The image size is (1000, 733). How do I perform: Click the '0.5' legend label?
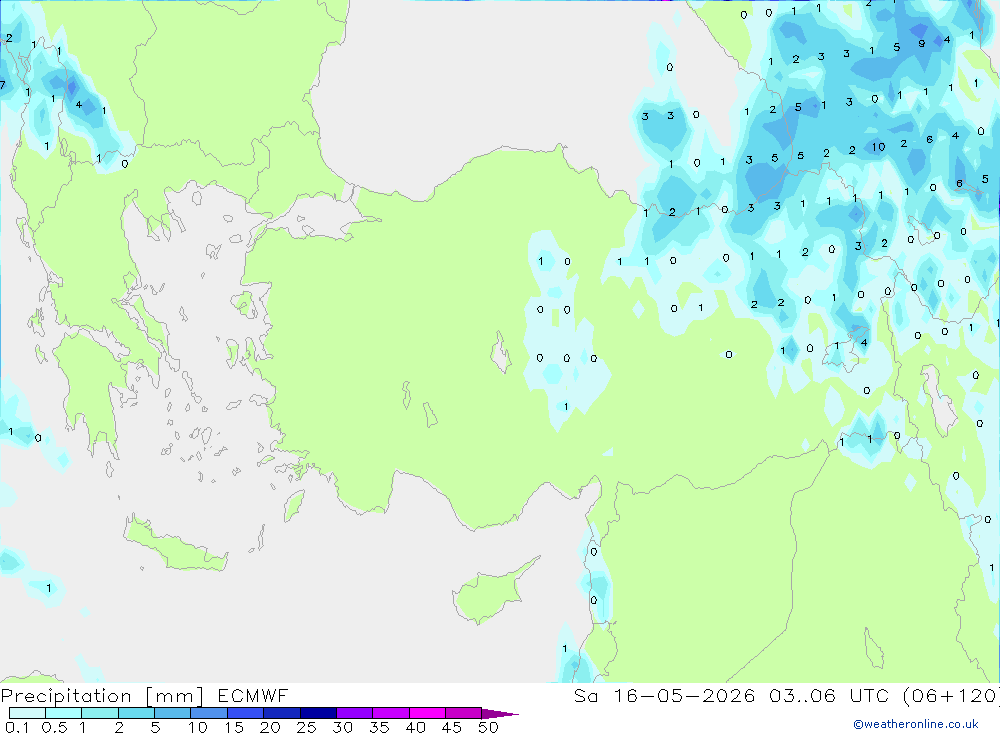[54, 727]
